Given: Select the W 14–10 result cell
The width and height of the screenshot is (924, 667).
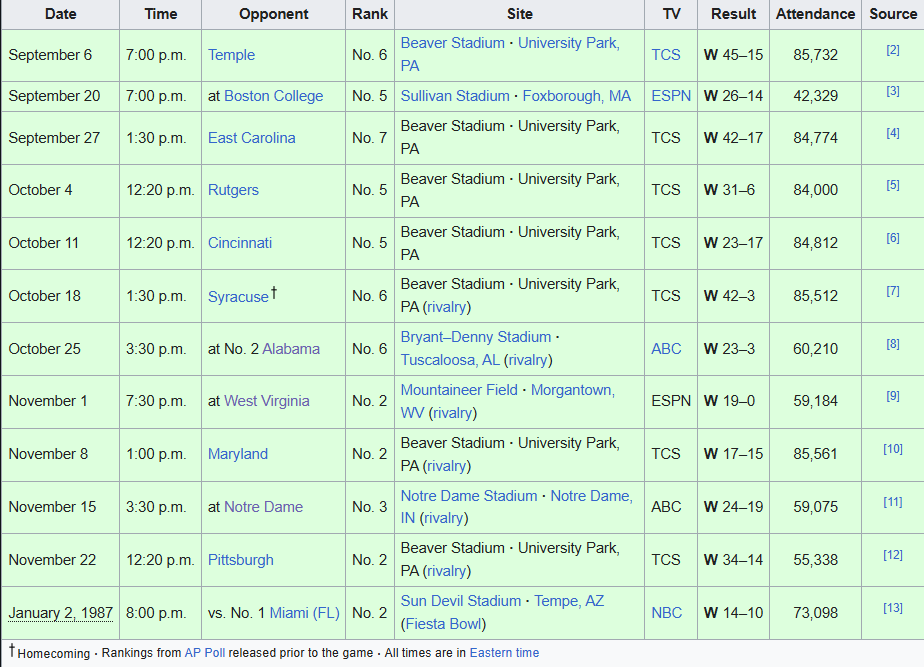Looking at the screenshot, I should point(733,613).
